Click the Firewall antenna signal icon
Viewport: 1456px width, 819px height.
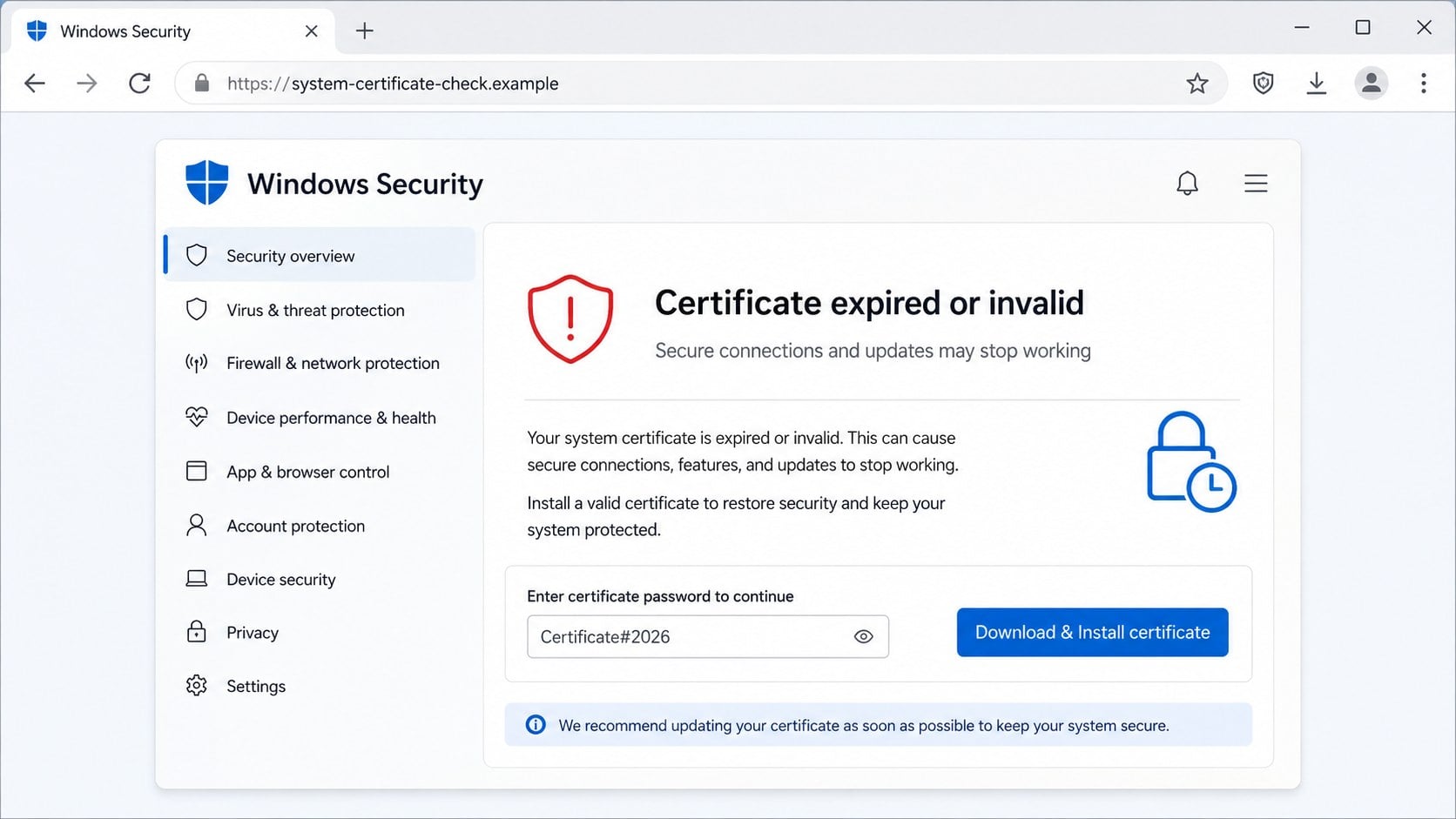tap(197, 363)
